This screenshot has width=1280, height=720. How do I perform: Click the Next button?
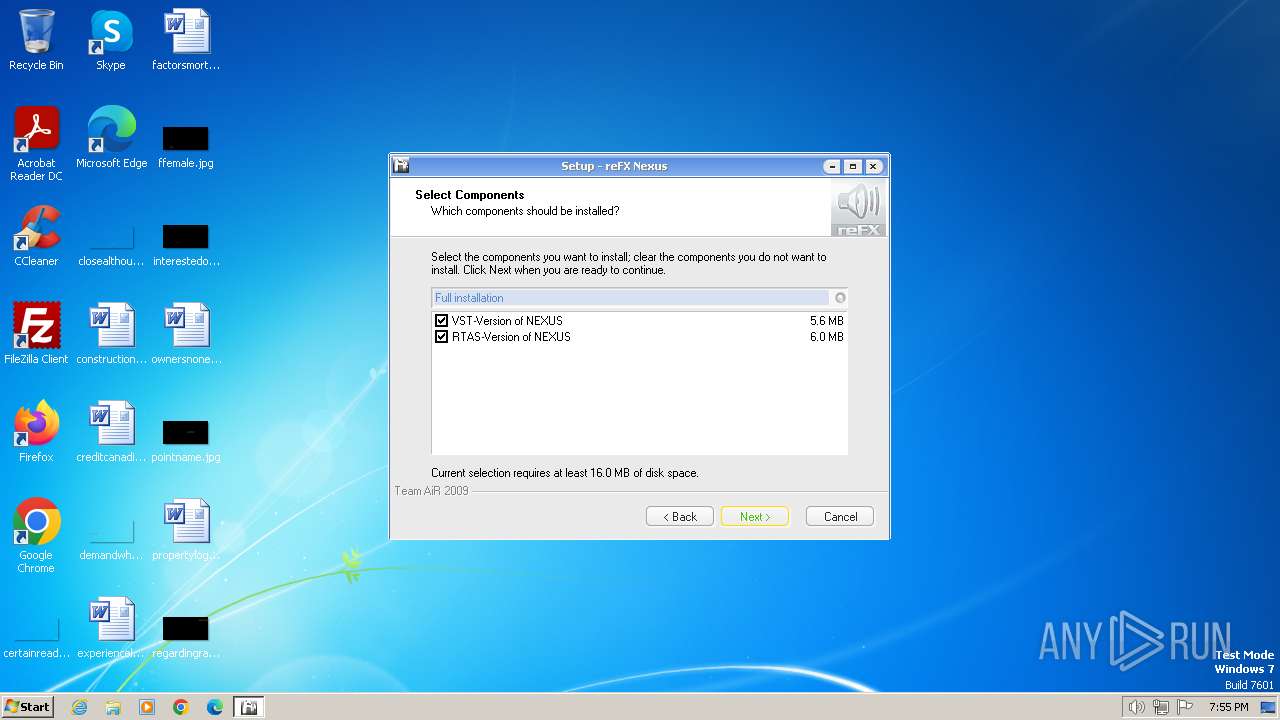(x=755, y=517)
